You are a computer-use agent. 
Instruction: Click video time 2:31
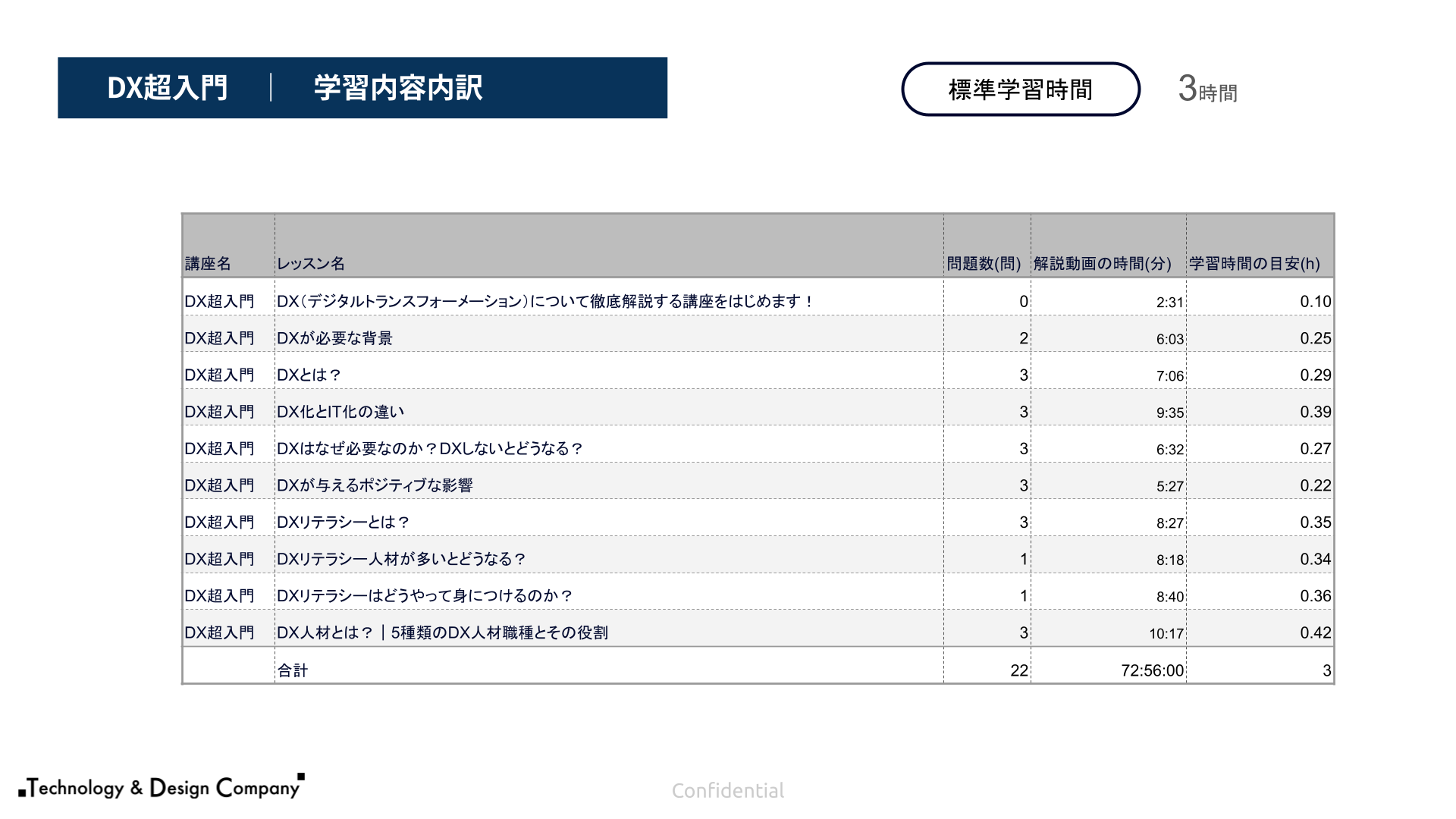(x=1170, y=302)
